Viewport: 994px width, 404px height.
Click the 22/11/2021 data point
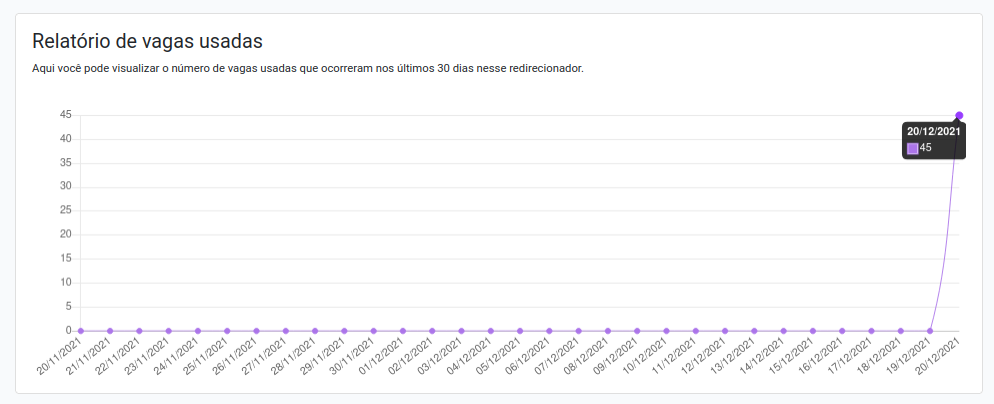(139, 330)
